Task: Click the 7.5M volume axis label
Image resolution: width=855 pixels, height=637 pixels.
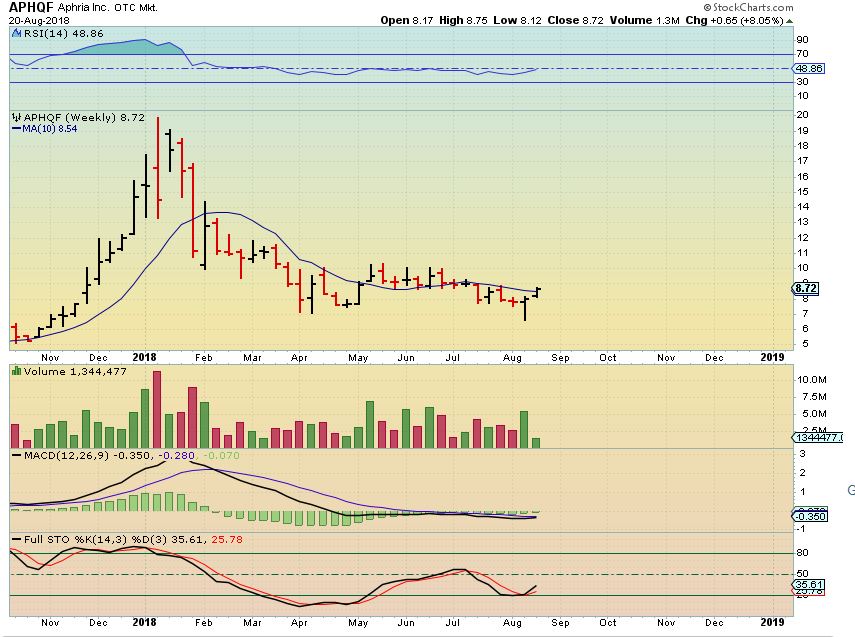Action: point(814,396)
